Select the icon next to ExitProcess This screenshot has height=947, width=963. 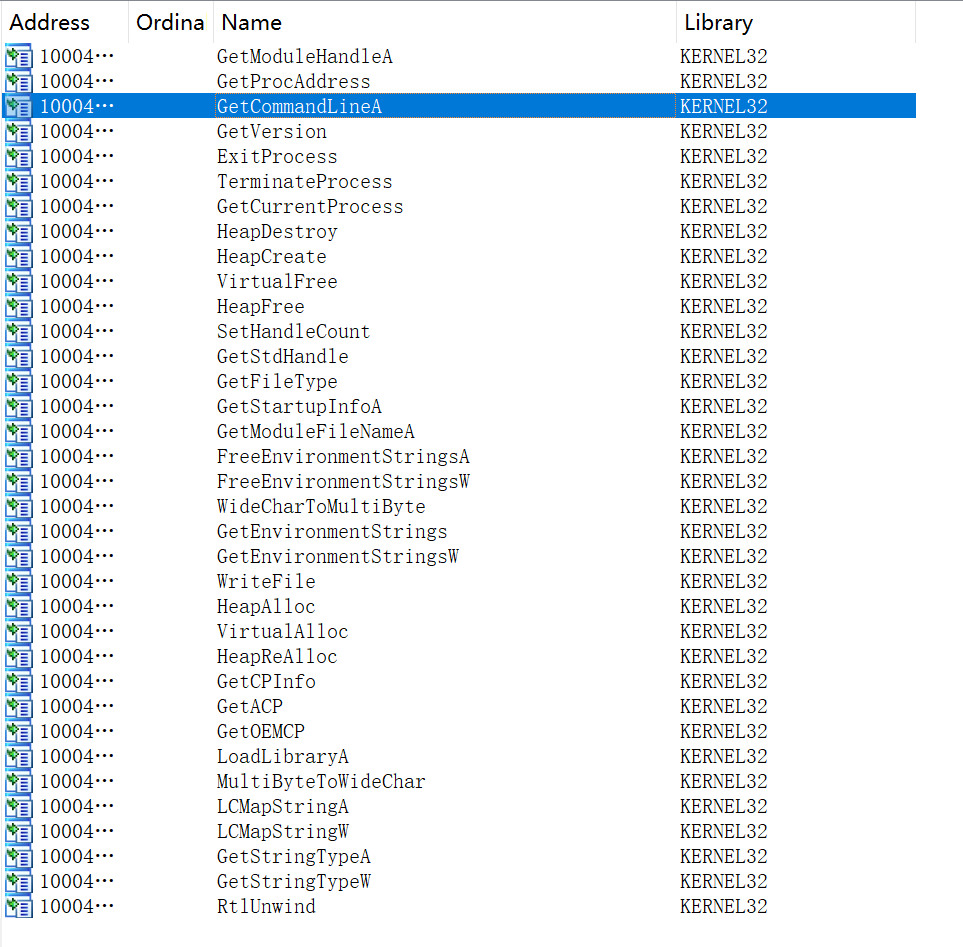[x=18, y=157]
